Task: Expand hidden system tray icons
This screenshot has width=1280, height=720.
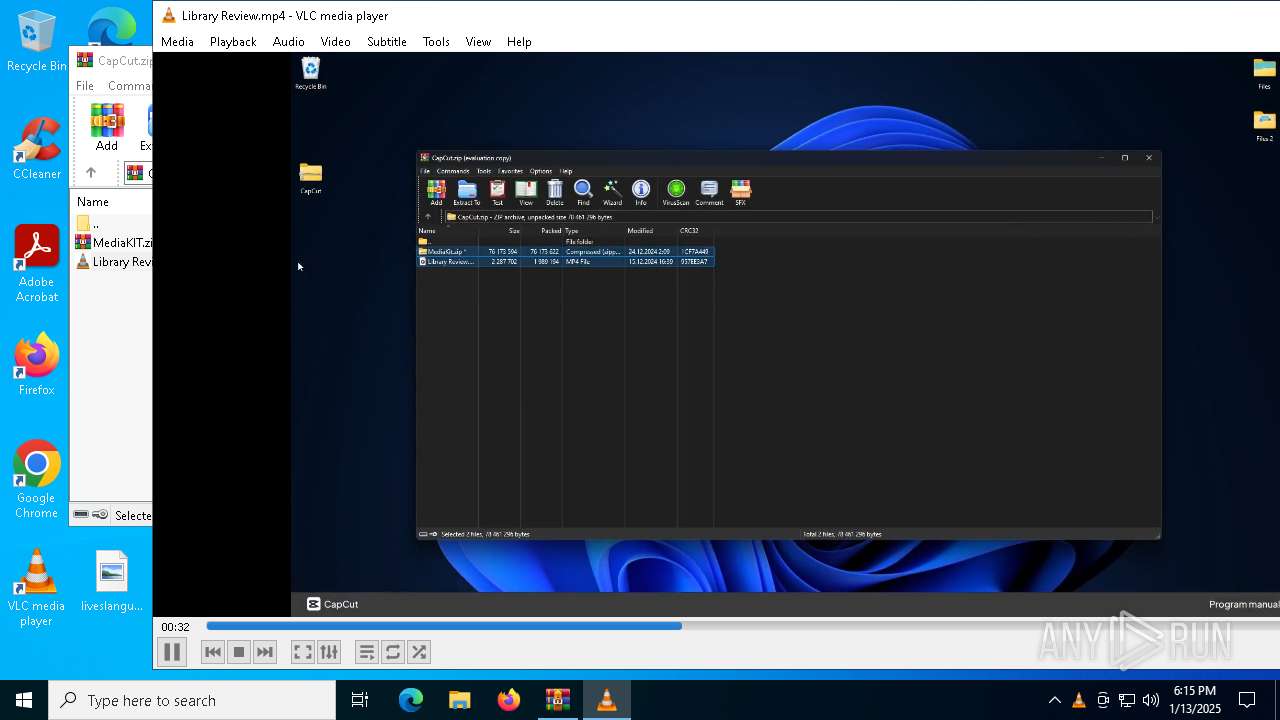Action: click(1054, 700)
